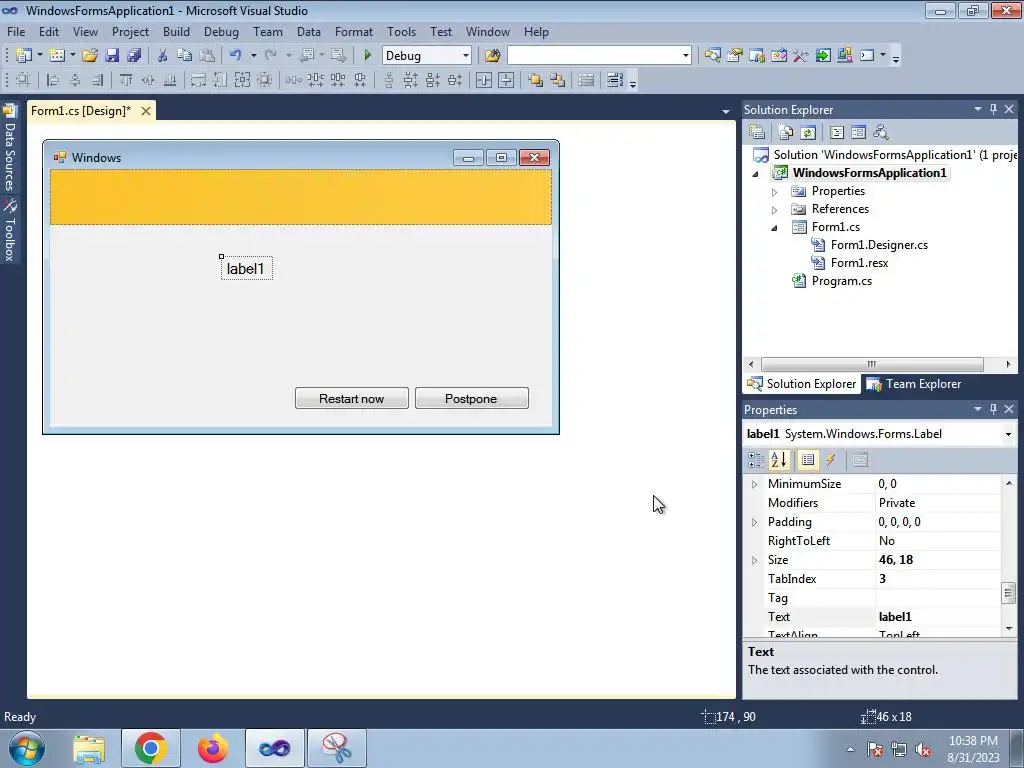Click the Save All icon
The height and width of the screenshot is (768, 1024).
(134, 56)
